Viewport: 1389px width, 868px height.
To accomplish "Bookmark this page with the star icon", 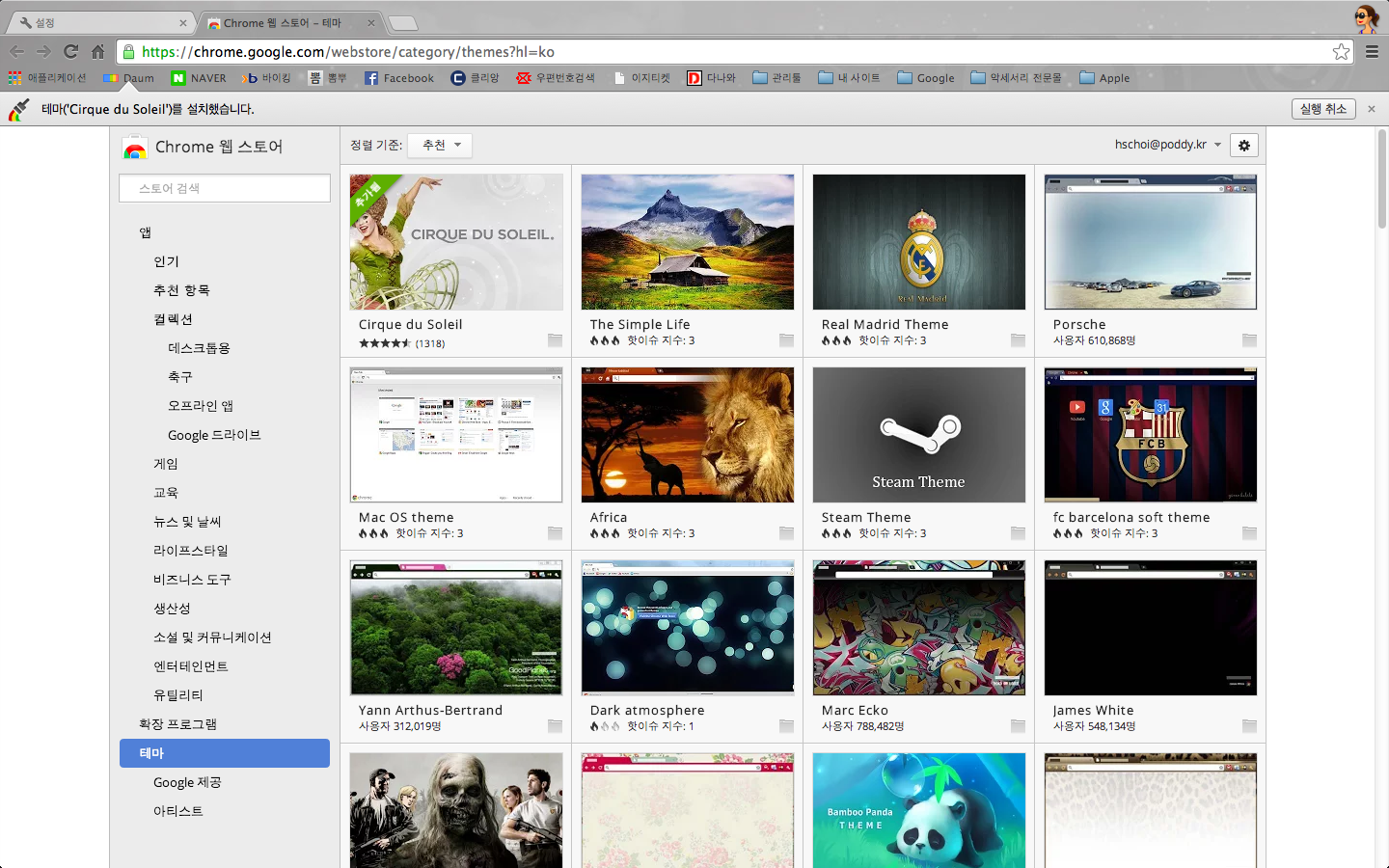I will pos(1341,52).
